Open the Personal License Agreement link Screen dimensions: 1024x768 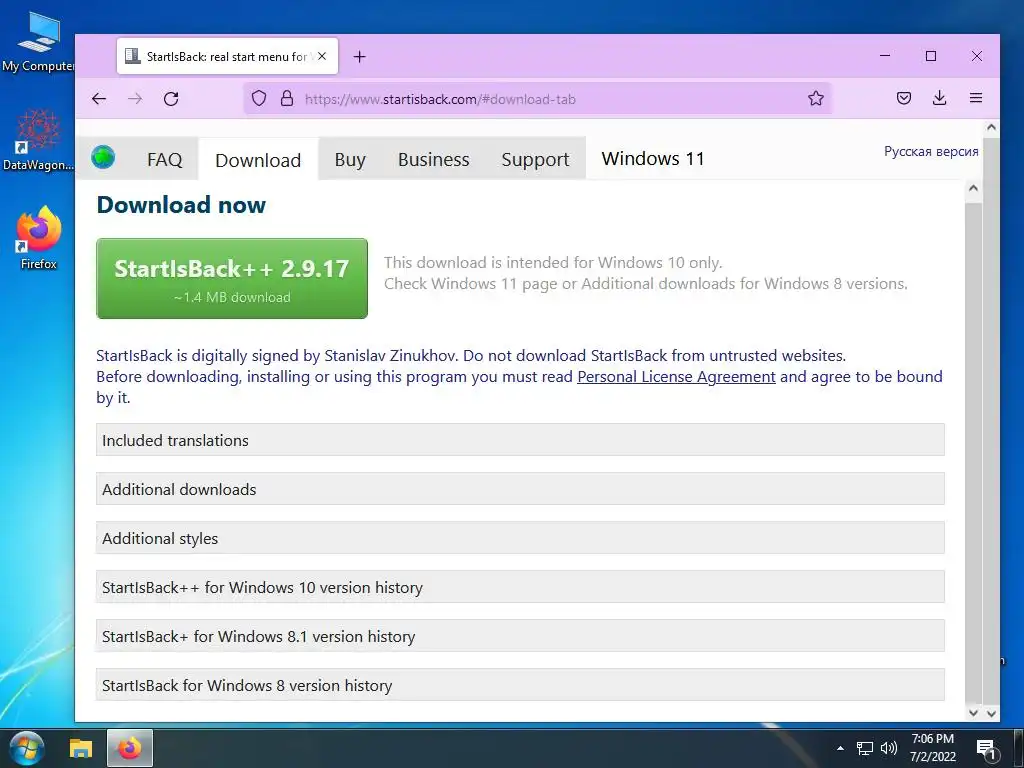point(677,377)
